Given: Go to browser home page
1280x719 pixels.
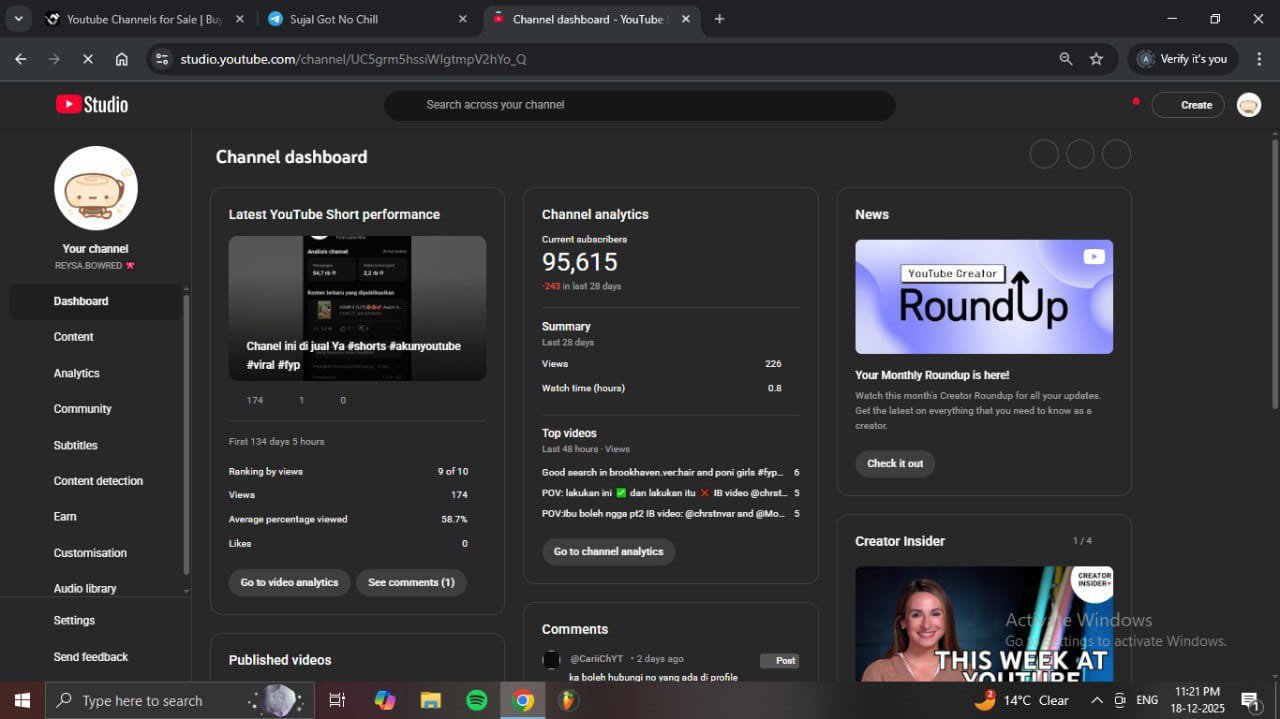Looking at the screenshot, I should pos(121,59).
